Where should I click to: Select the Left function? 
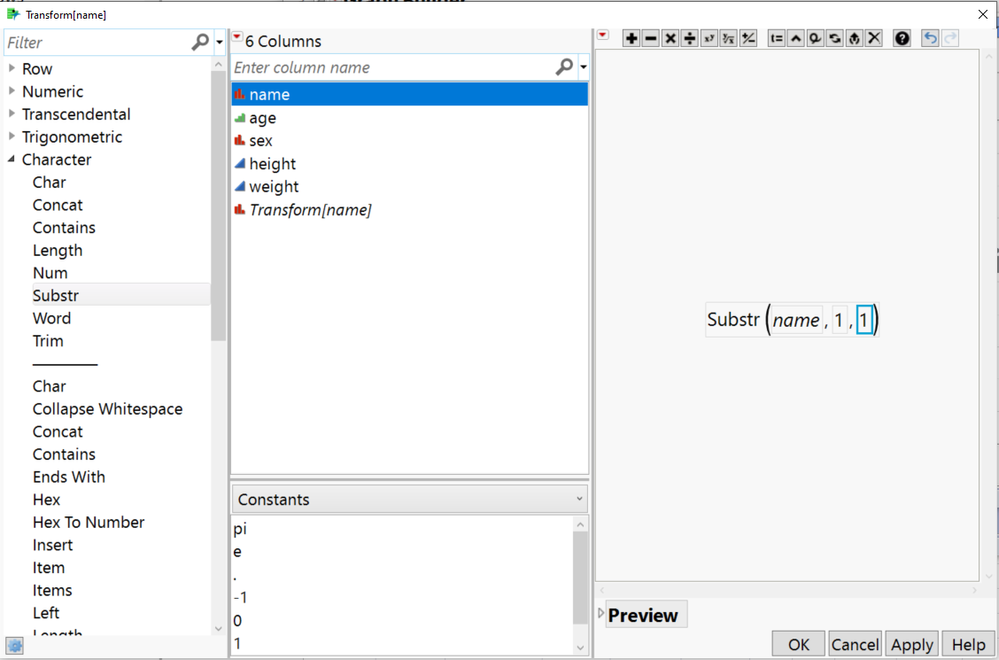point(46,613)
